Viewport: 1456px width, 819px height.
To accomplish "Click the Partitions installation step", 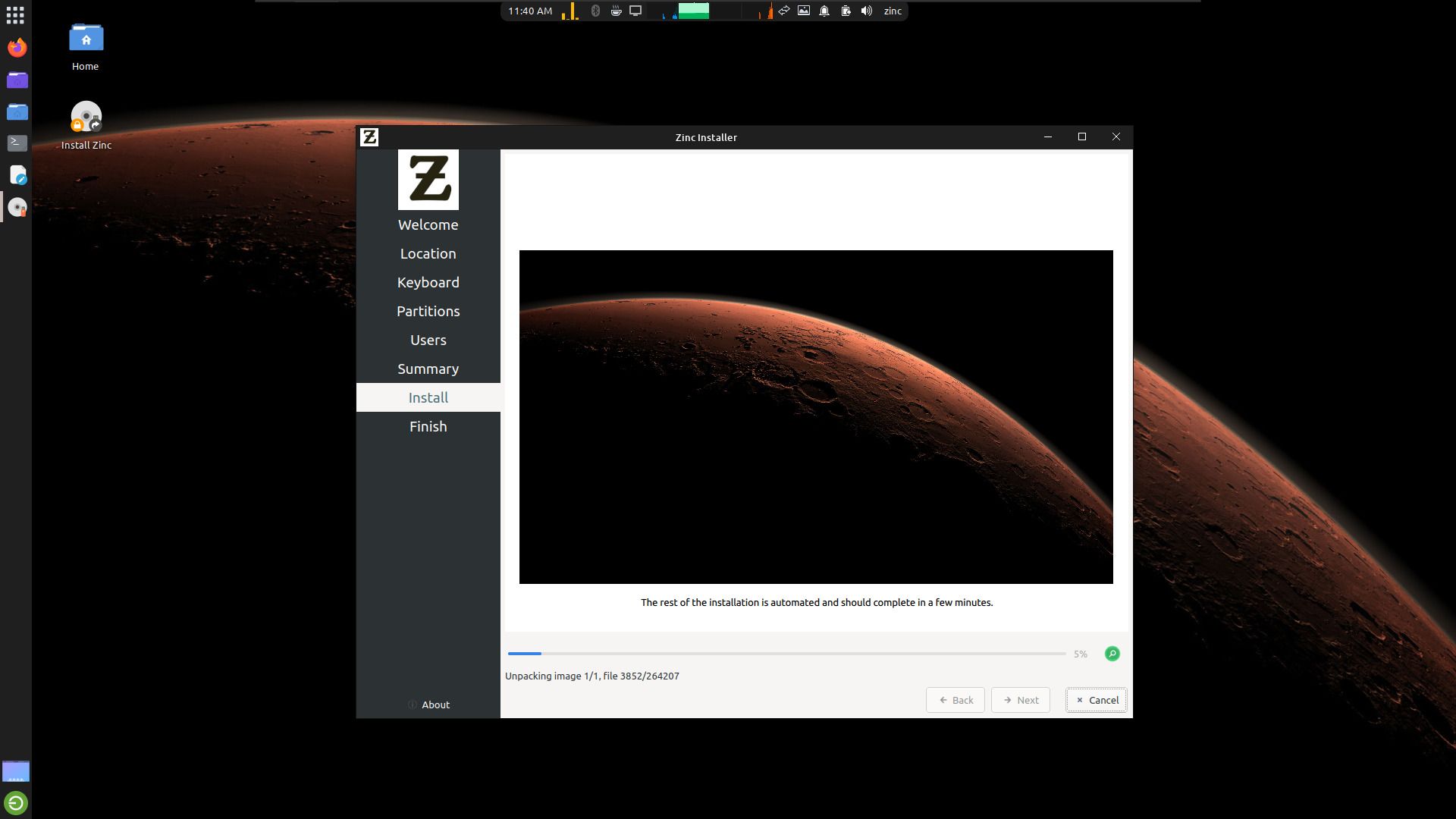I will [x=427, y=311].
